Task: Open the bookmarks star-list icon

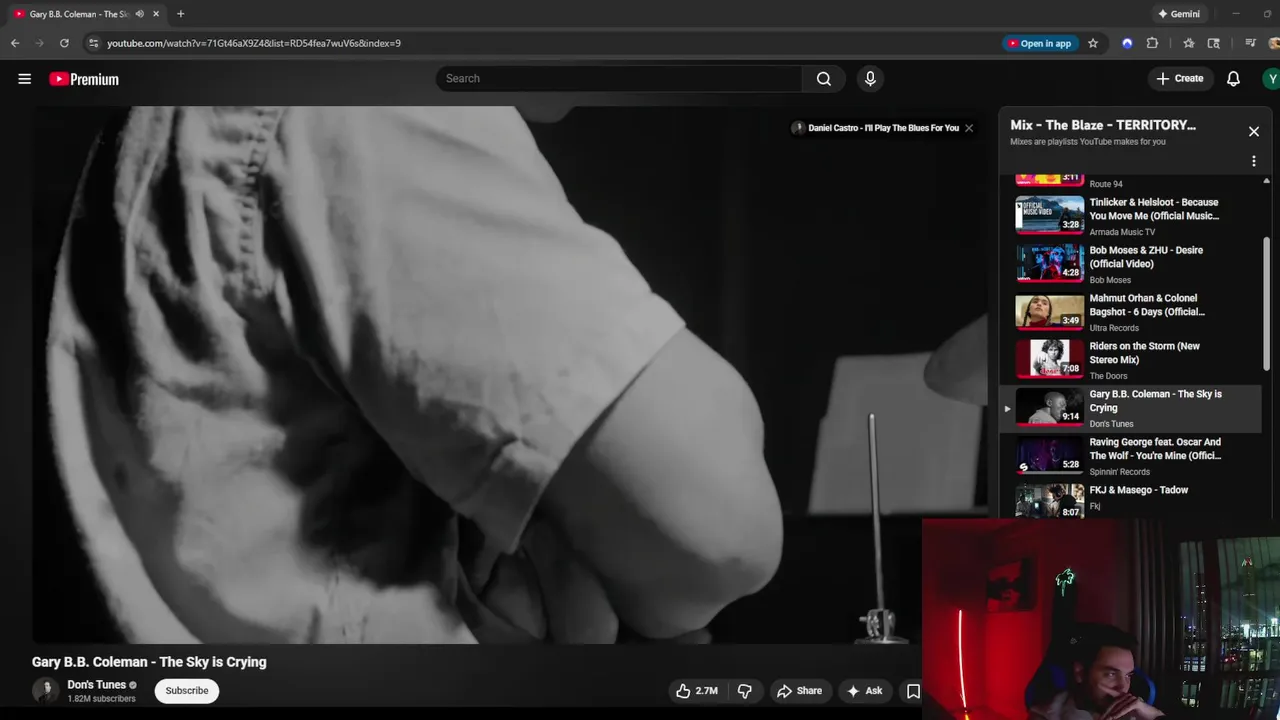Action: (x=1188, y=43)
